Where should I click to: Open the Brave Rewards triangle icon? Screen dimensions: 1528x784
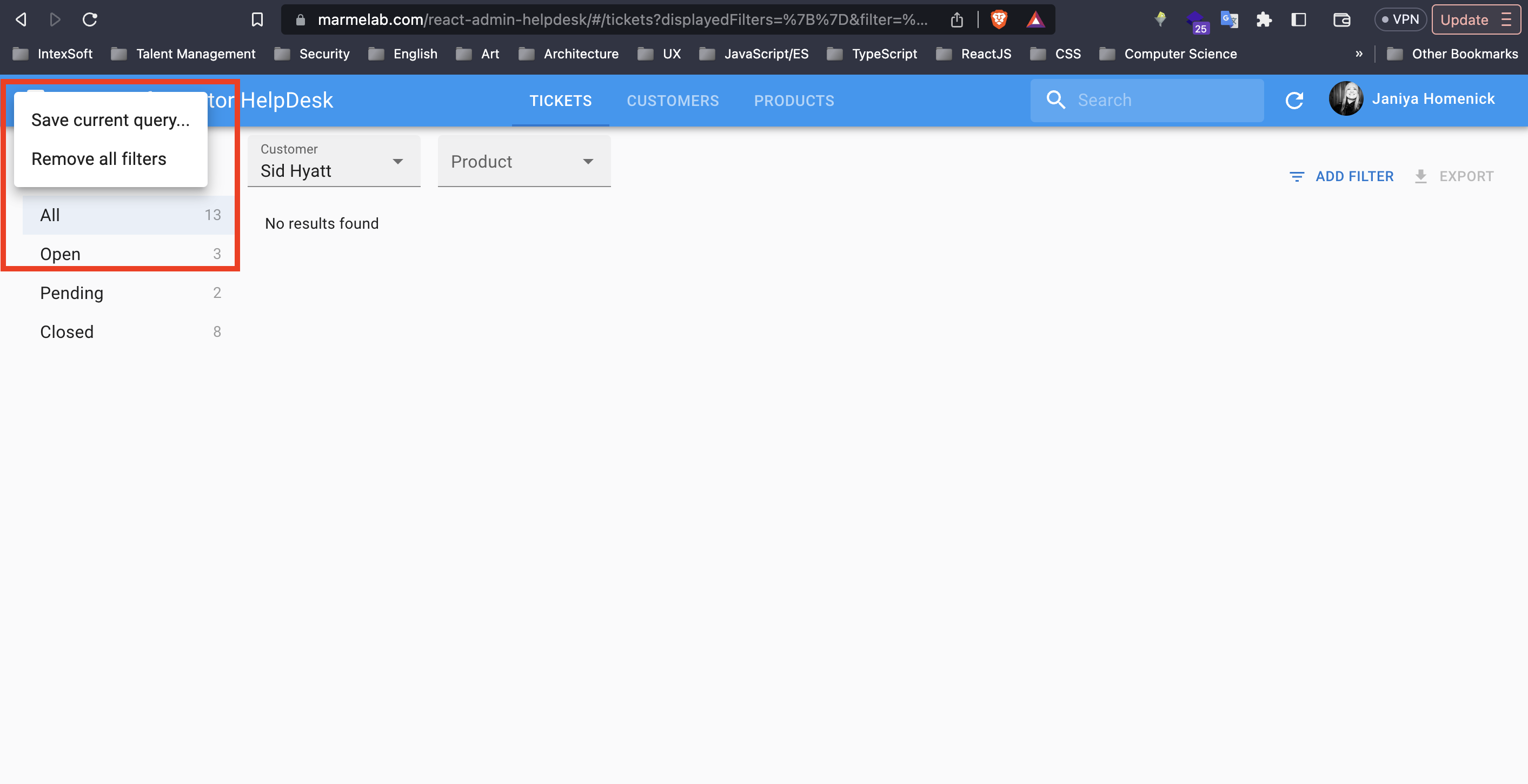(1035, 19)
